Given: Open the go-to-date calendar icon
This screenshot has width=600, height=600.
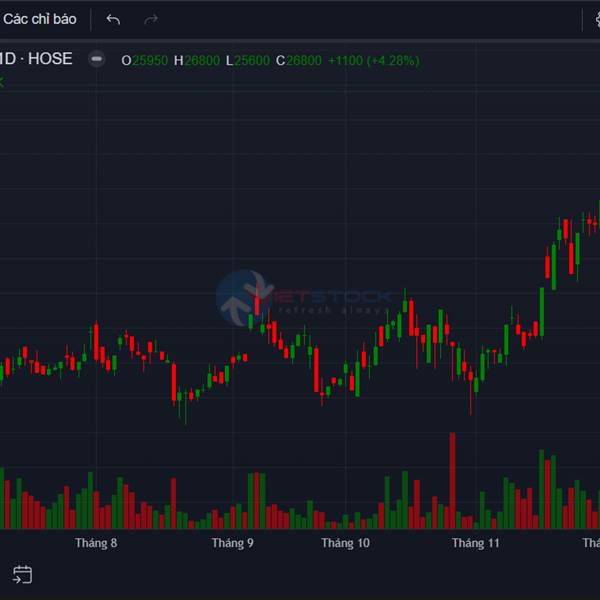Looking at the screenshot, I should [22, 575].
